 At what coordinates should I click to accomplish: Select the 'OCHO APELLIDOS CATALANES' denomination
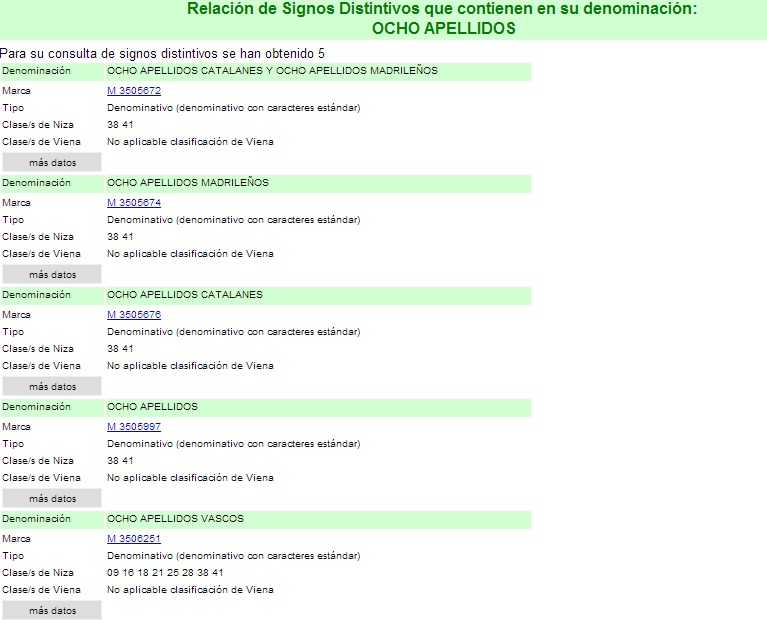(x=185, y=295)
